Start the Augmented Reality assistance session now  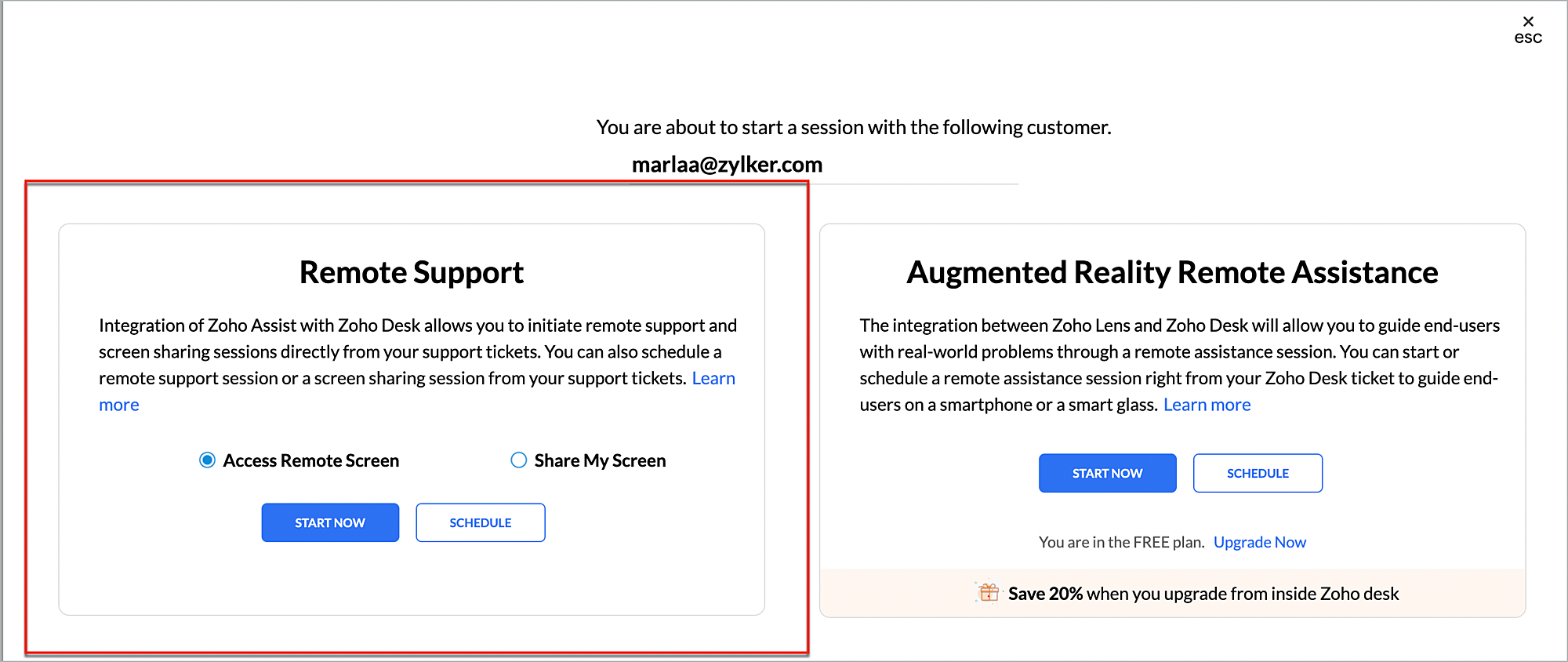pyautogui.click(x=1107, y=473)
